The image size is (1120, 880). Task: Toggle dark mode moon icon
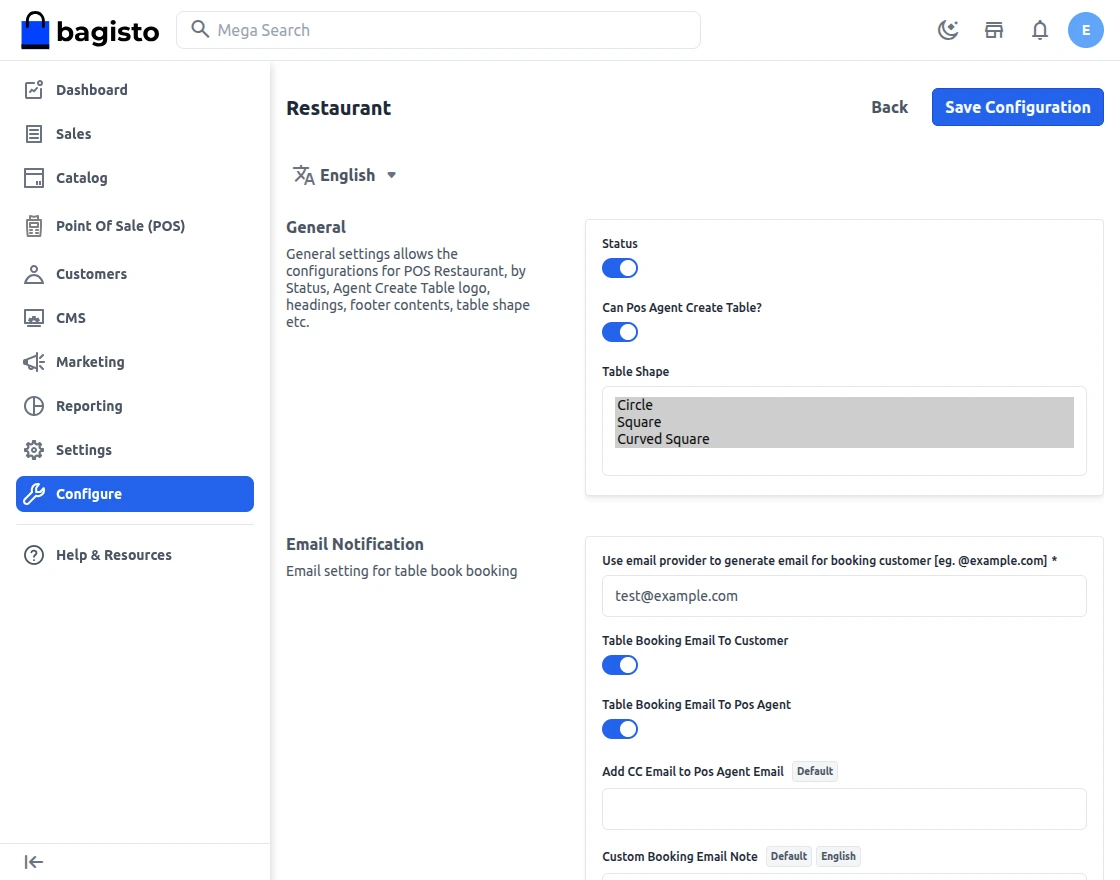948,30
